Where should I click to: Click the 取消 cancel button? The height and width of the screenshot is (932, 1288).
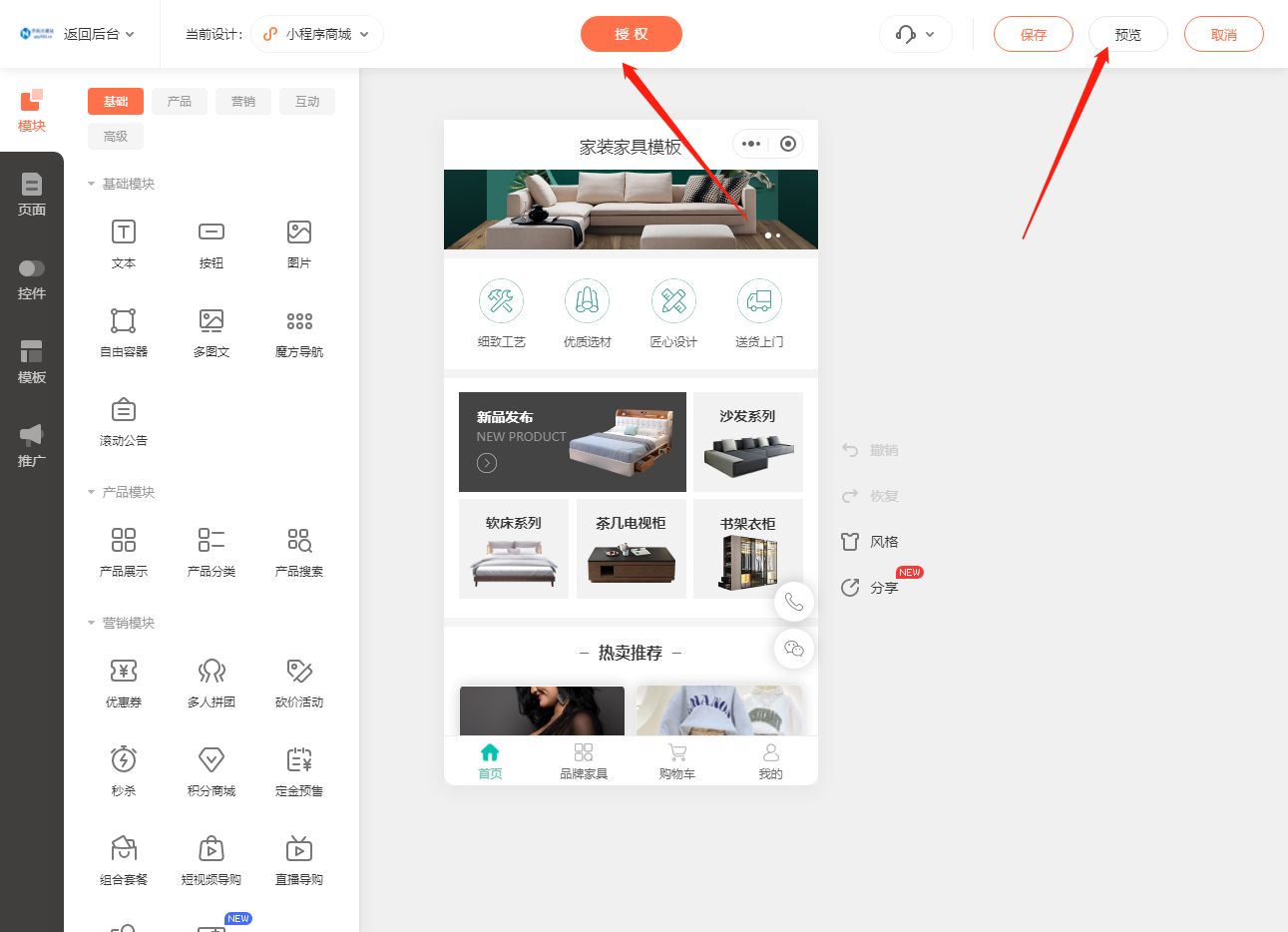1224,34
